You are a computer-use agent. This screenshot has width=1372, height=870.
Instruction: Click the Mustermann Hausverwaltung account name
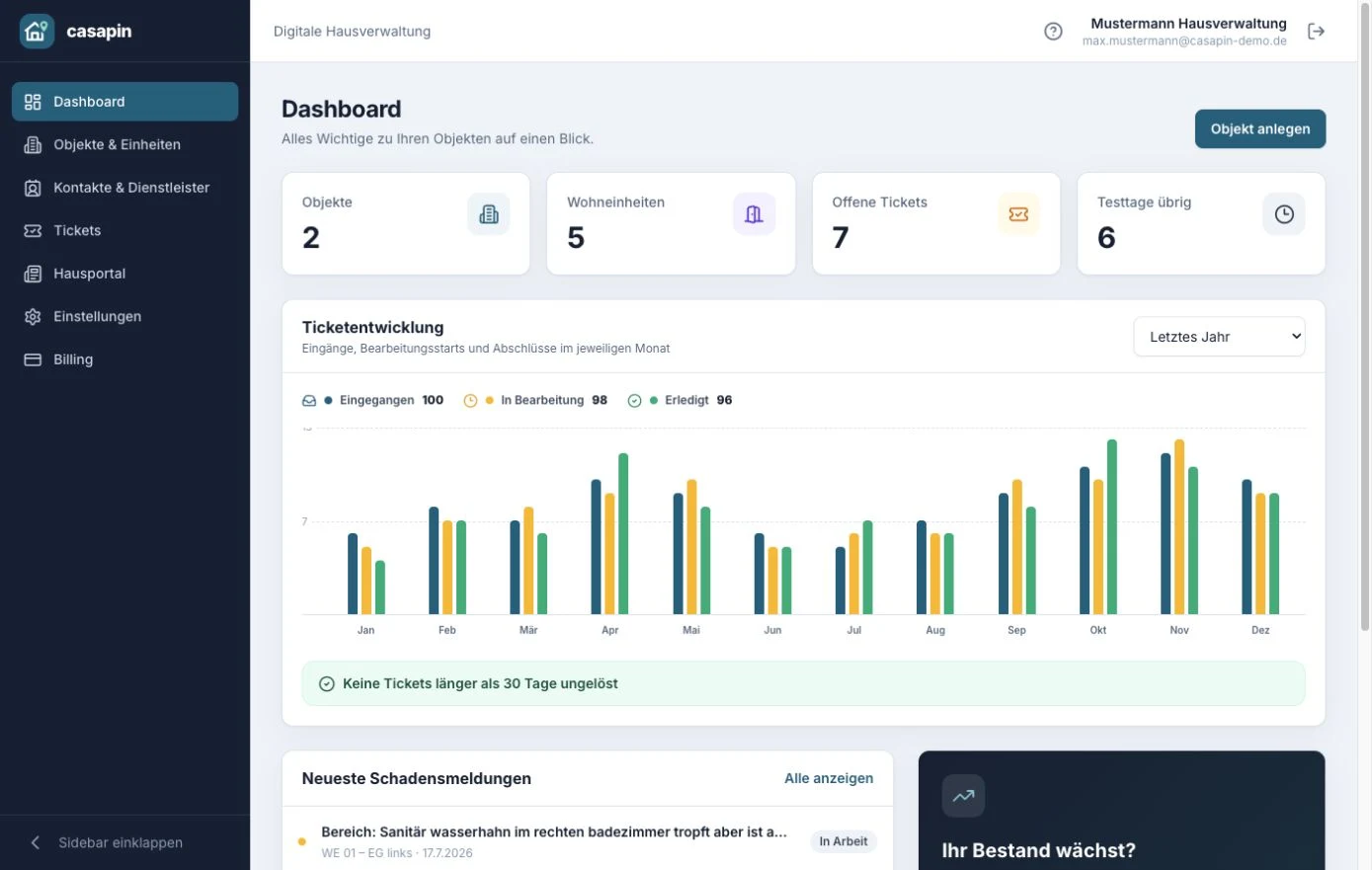click(x=1188, y=24)
